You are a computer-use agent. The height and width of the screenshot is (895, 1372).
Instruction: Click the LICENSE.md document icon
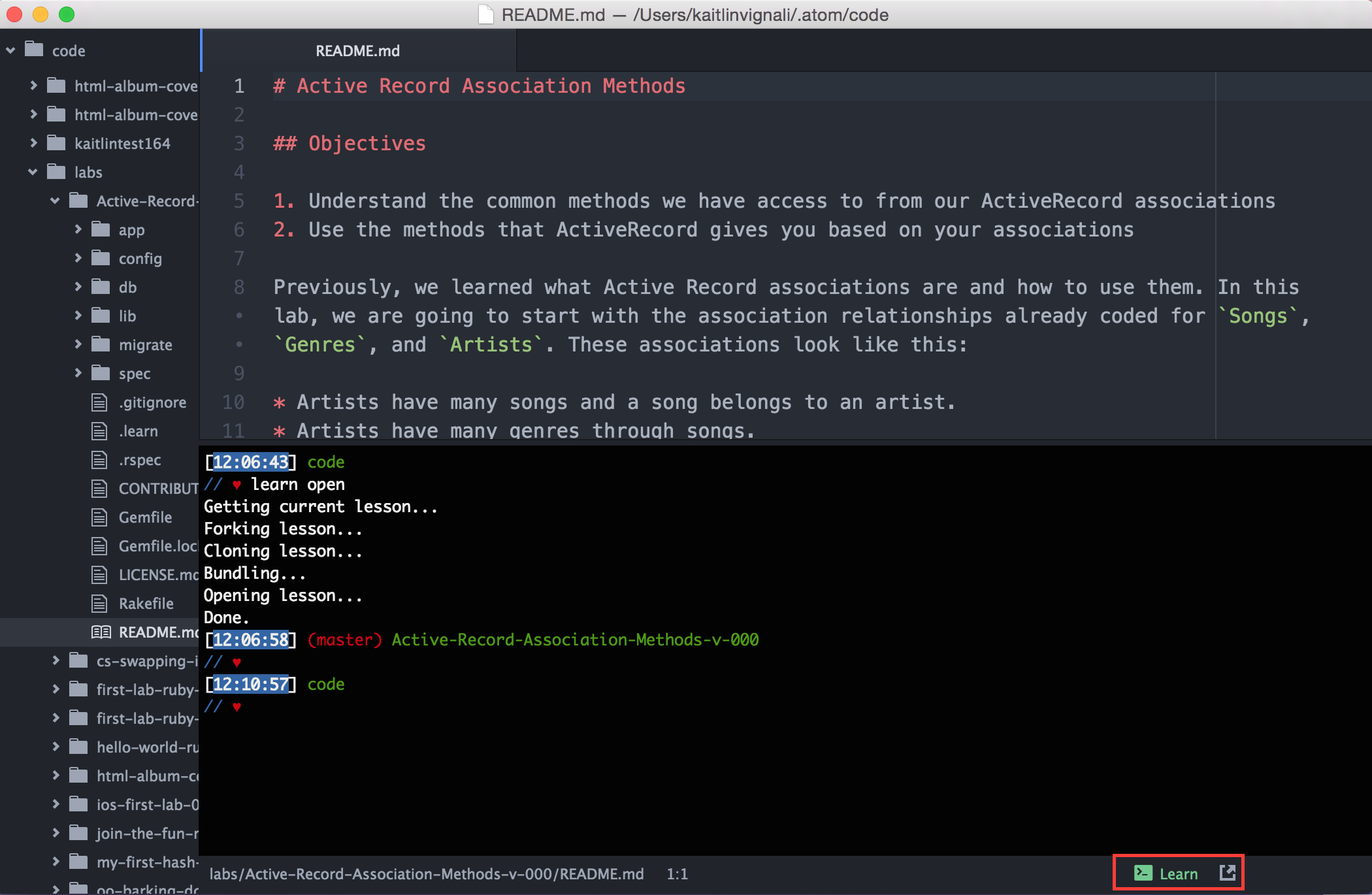point(98,574)
